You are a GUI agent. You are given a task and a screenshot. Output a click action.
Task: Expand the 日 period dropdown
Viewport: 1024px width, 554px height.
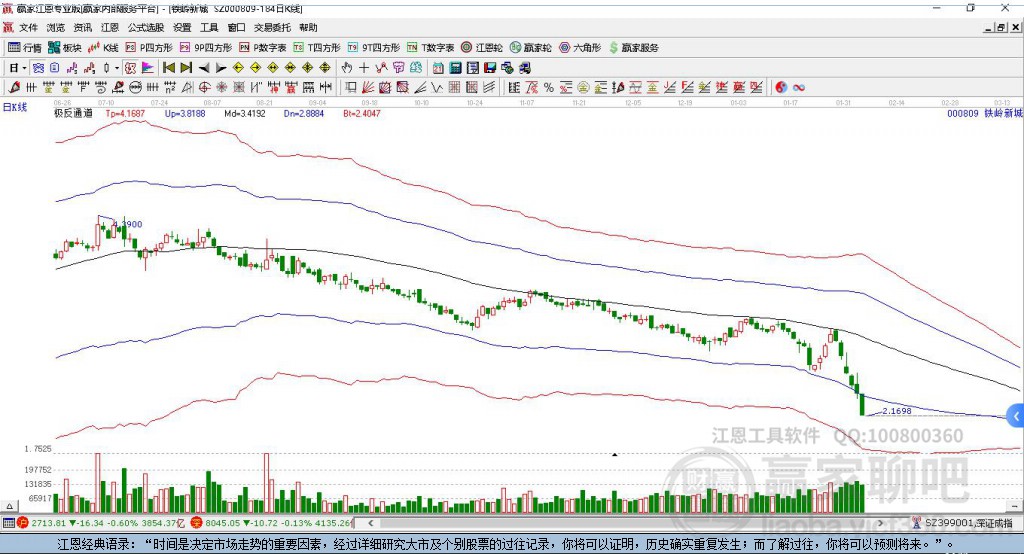point(24,68)
